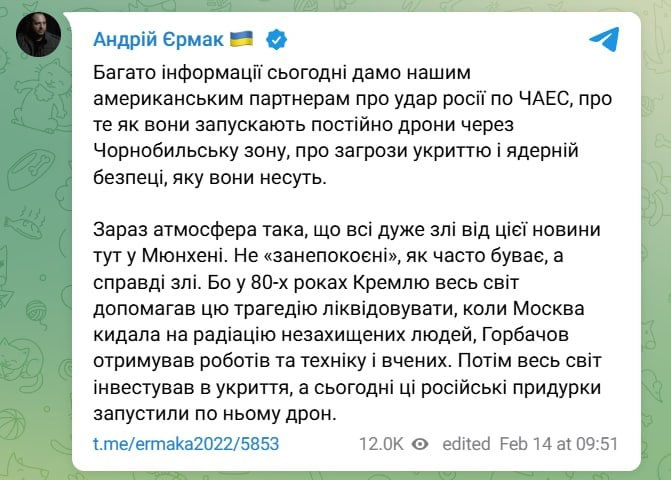Image resolution: width=671 pixels, height=480 pixels.
Task: Click the 12.0K view counter
Action: tap(381, 444)
